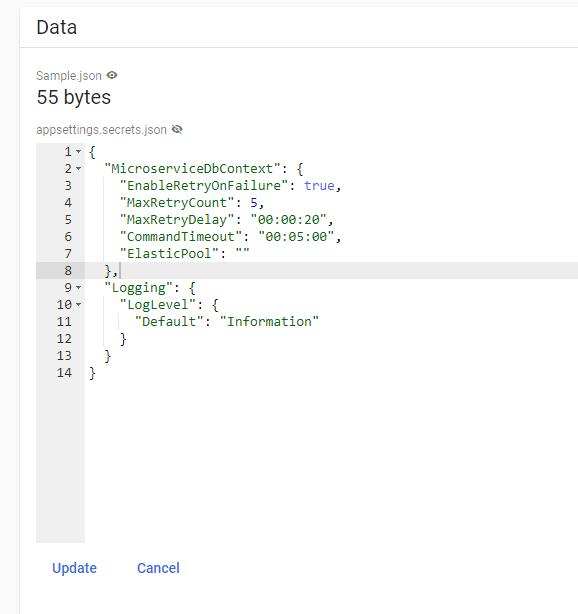Click the Update button
This screenshot has height=614, width=578.
[74, 568]
